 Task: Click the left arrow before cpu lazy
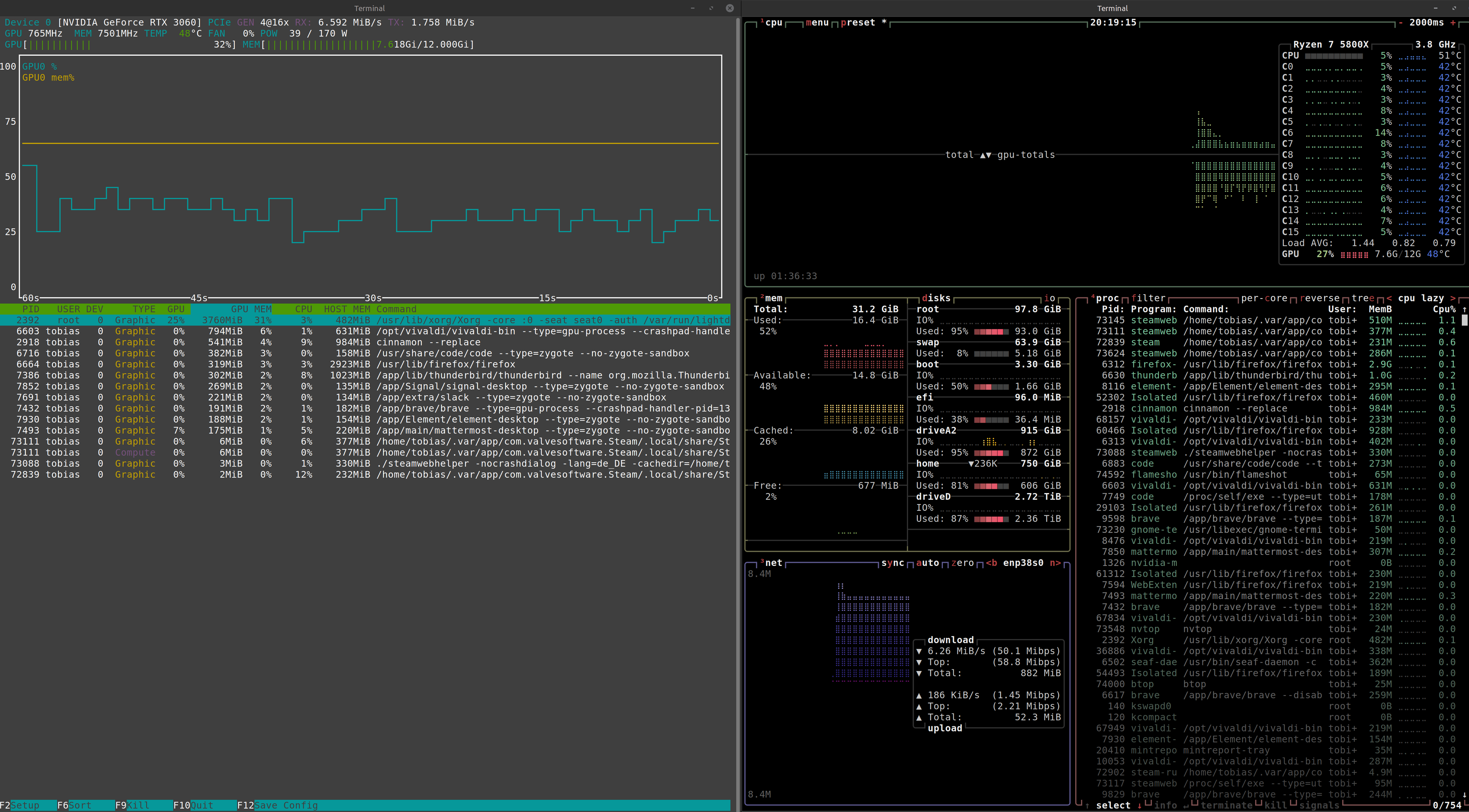[1389, 298]
